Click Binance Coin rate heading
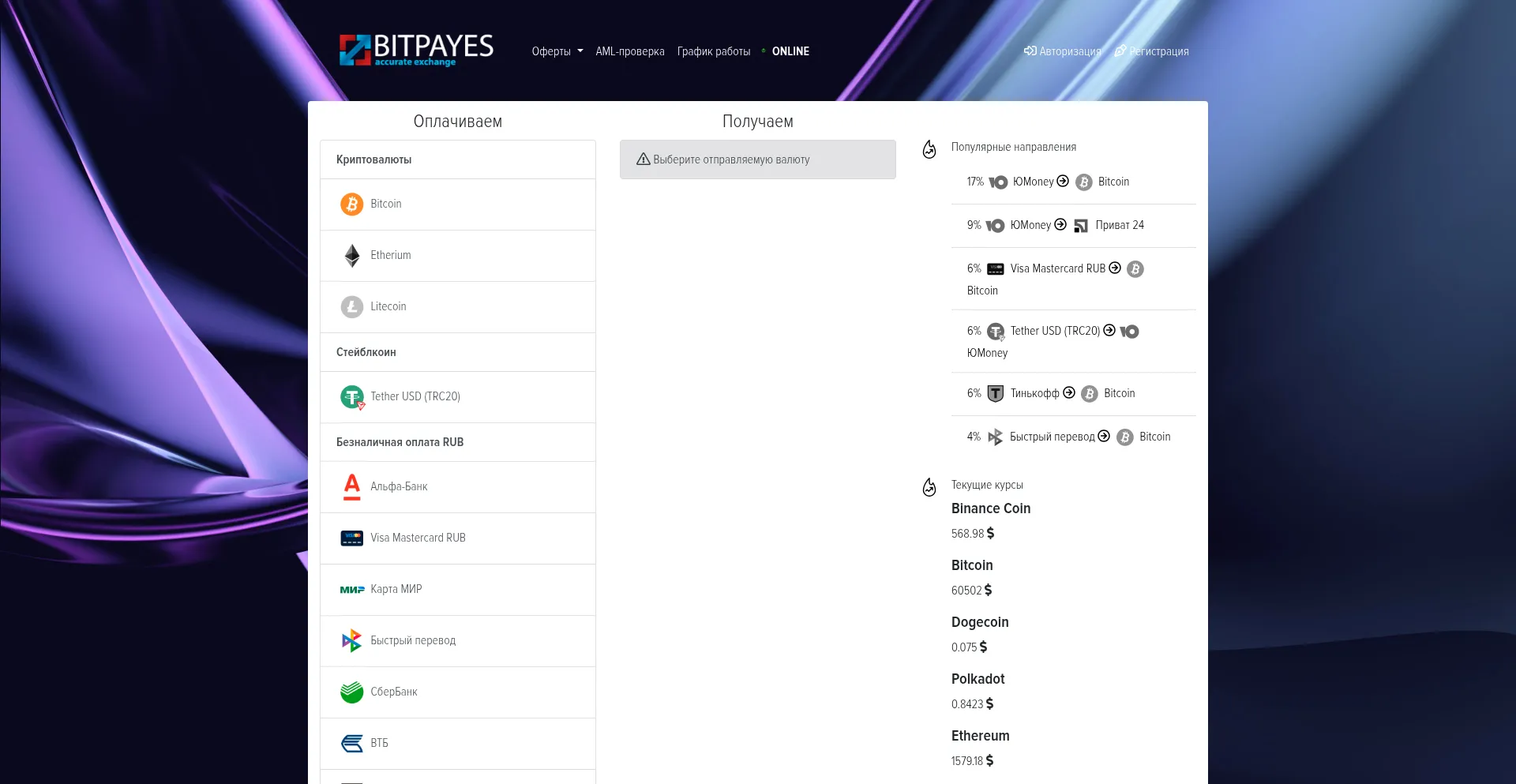This screenshot has width=1516, height=784. (991, 508)
